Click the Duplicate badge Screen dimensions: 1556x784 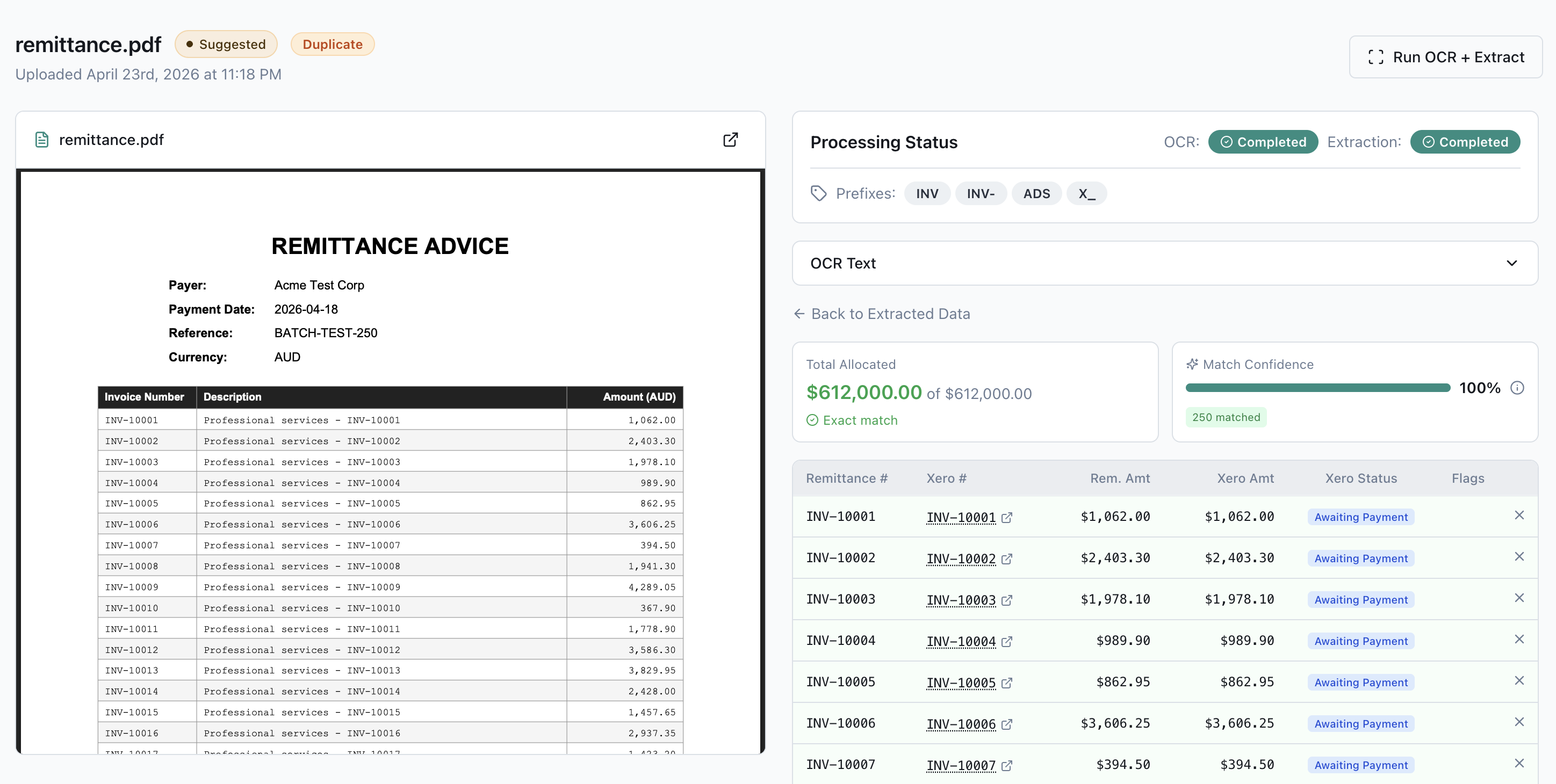tap(332, 45)
